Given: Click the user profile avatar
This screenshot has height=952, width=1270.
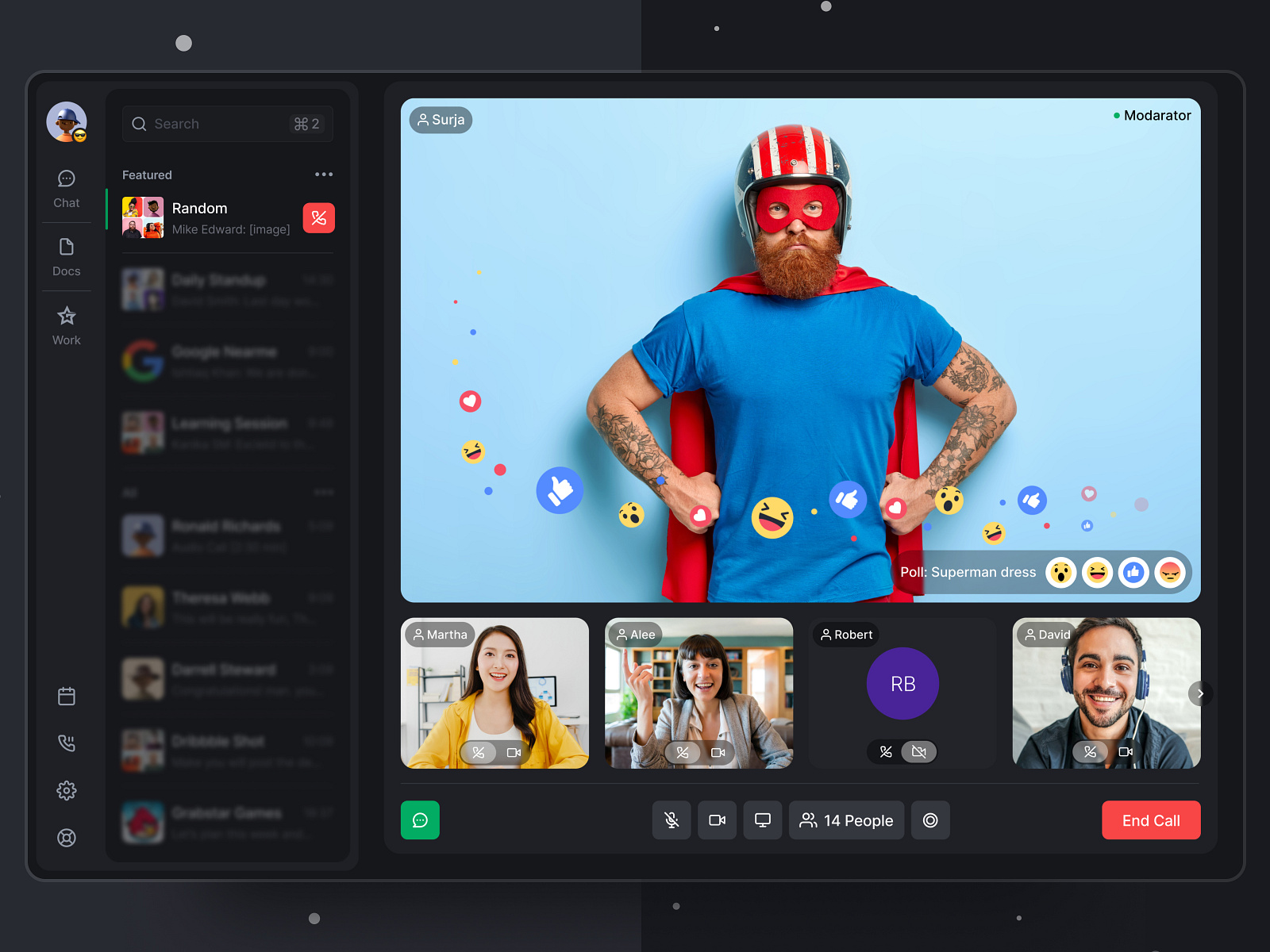Looking at the screenshot, I should pyautogui.click(x=67, y=122).
